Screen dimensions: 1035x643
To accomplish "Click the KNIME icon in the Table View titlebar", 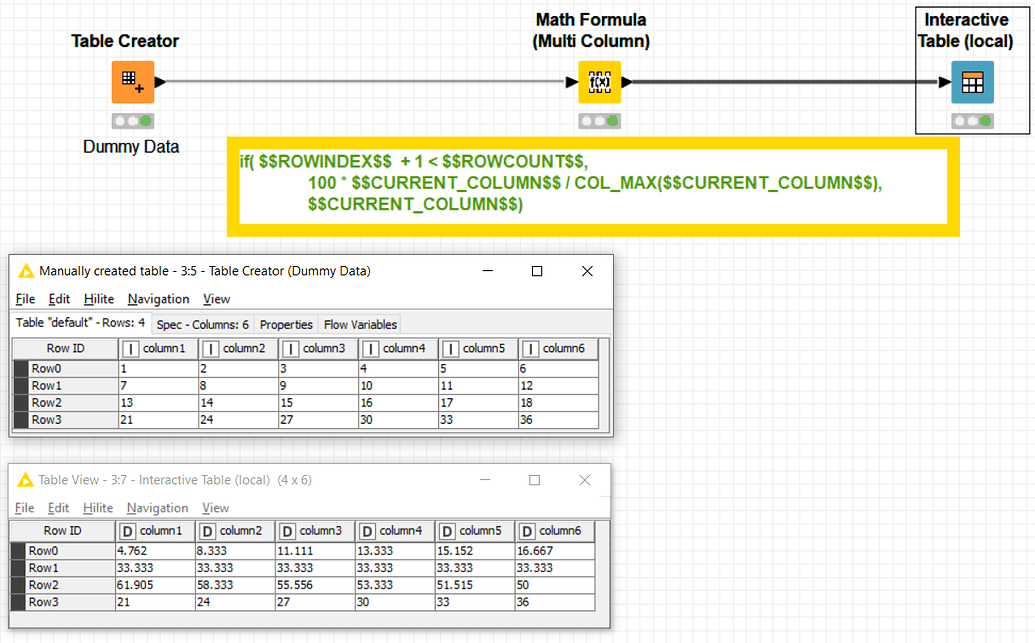I will click(24, 480).
